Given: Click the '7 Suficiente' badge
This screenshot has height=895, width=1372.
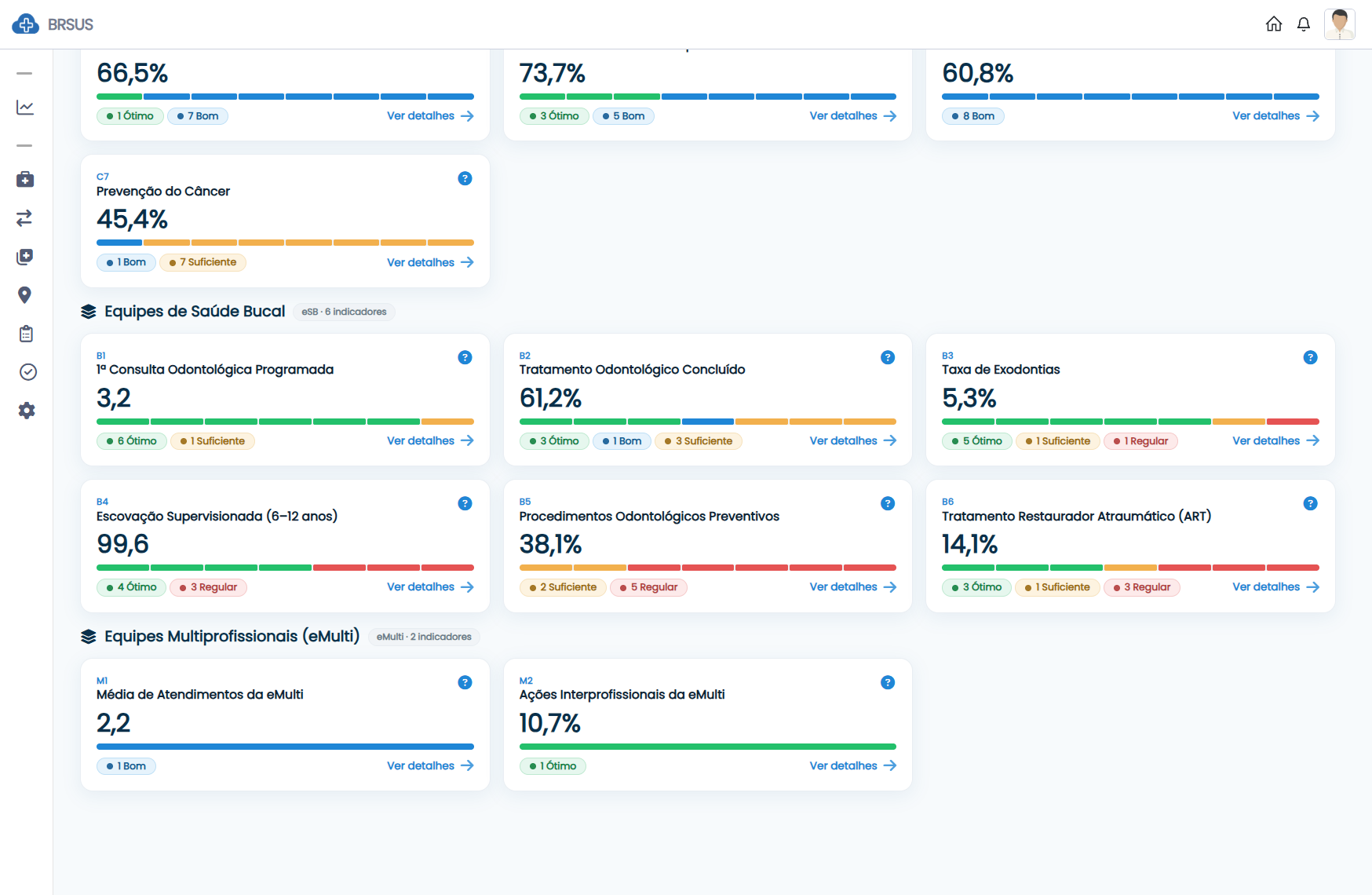Looking at the screenshot, I should click(203, 262).
